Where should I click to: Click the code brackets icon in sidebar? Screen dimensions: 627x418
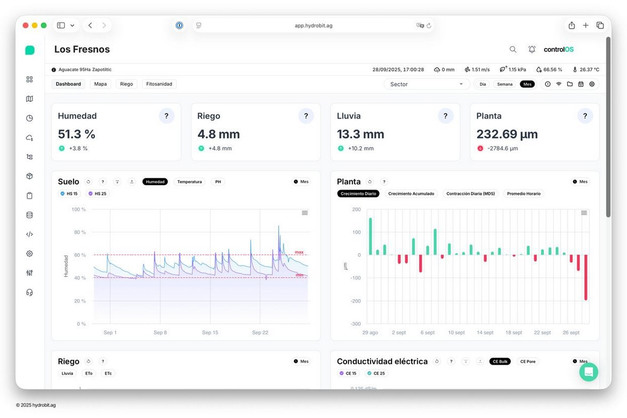29,234
